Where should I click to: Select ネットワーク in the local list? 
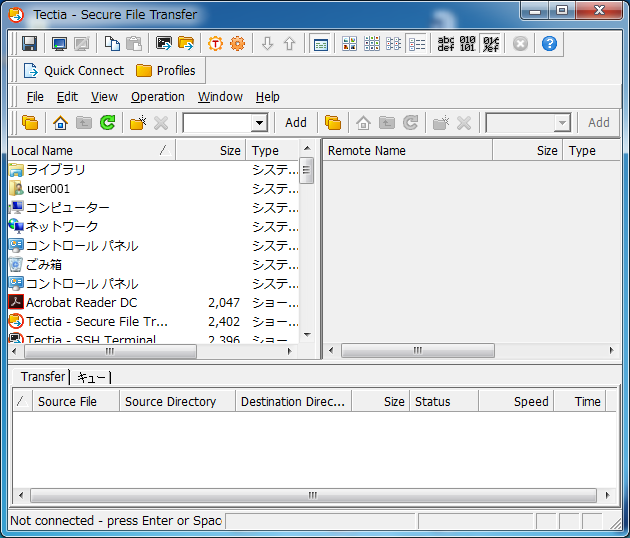153,227
